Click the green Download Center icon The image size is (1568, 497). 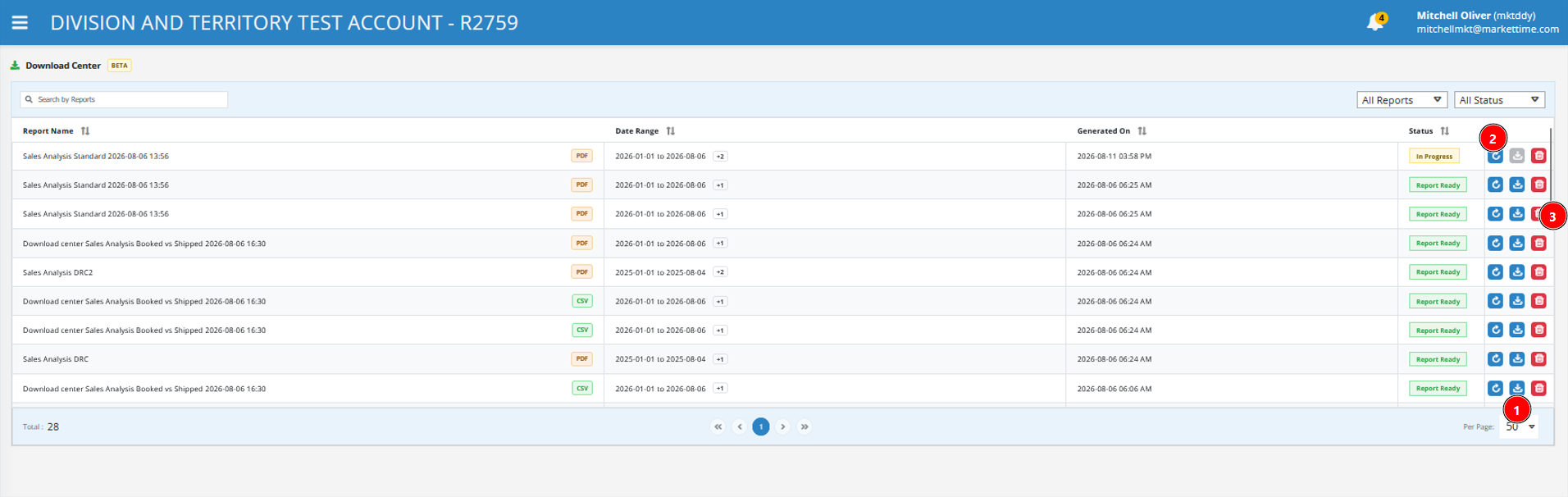pos(15,66)
